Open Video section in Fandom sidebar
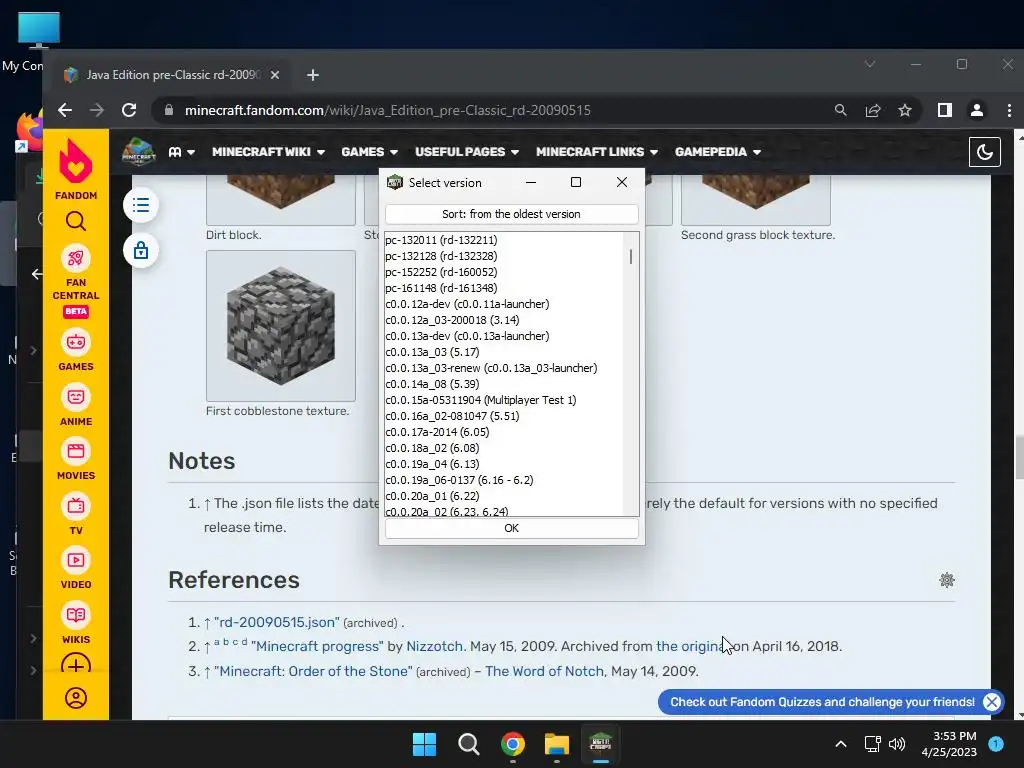This screenshot has height=768, width=1024. [76, 569]
